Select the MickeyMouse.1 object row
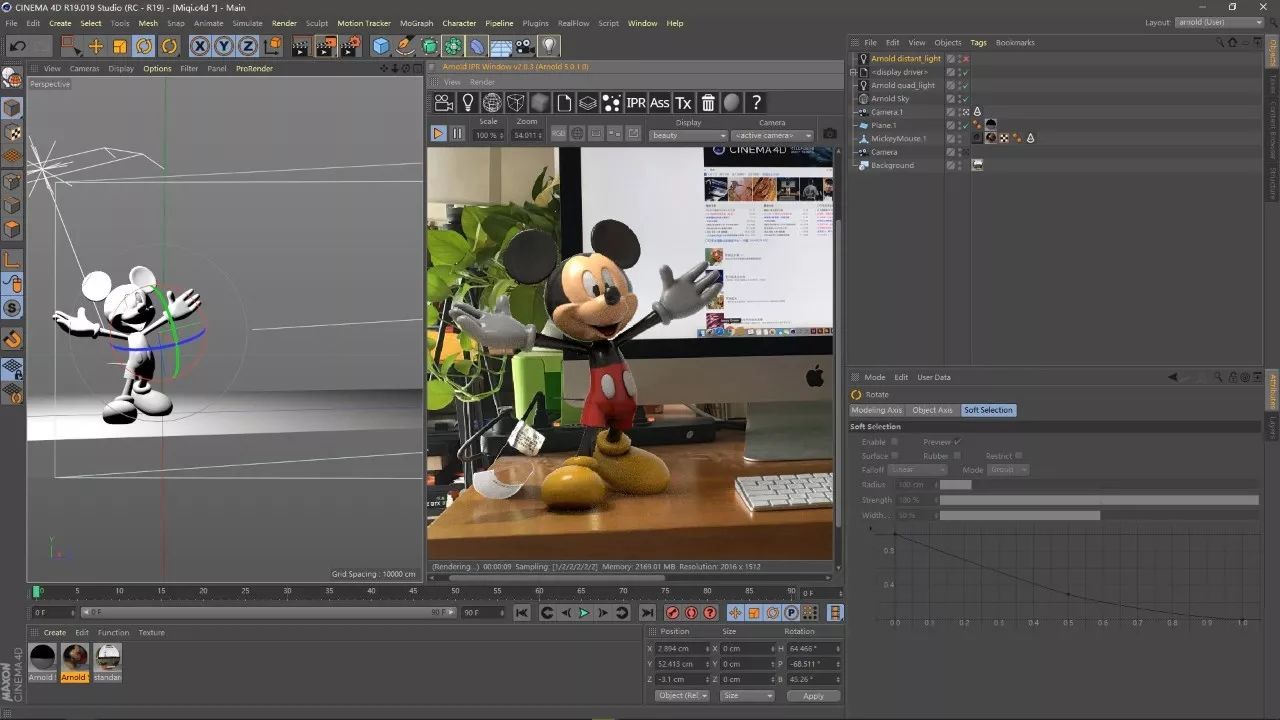This screenshot has width=1280, height=720. click(x=898, y=139)
